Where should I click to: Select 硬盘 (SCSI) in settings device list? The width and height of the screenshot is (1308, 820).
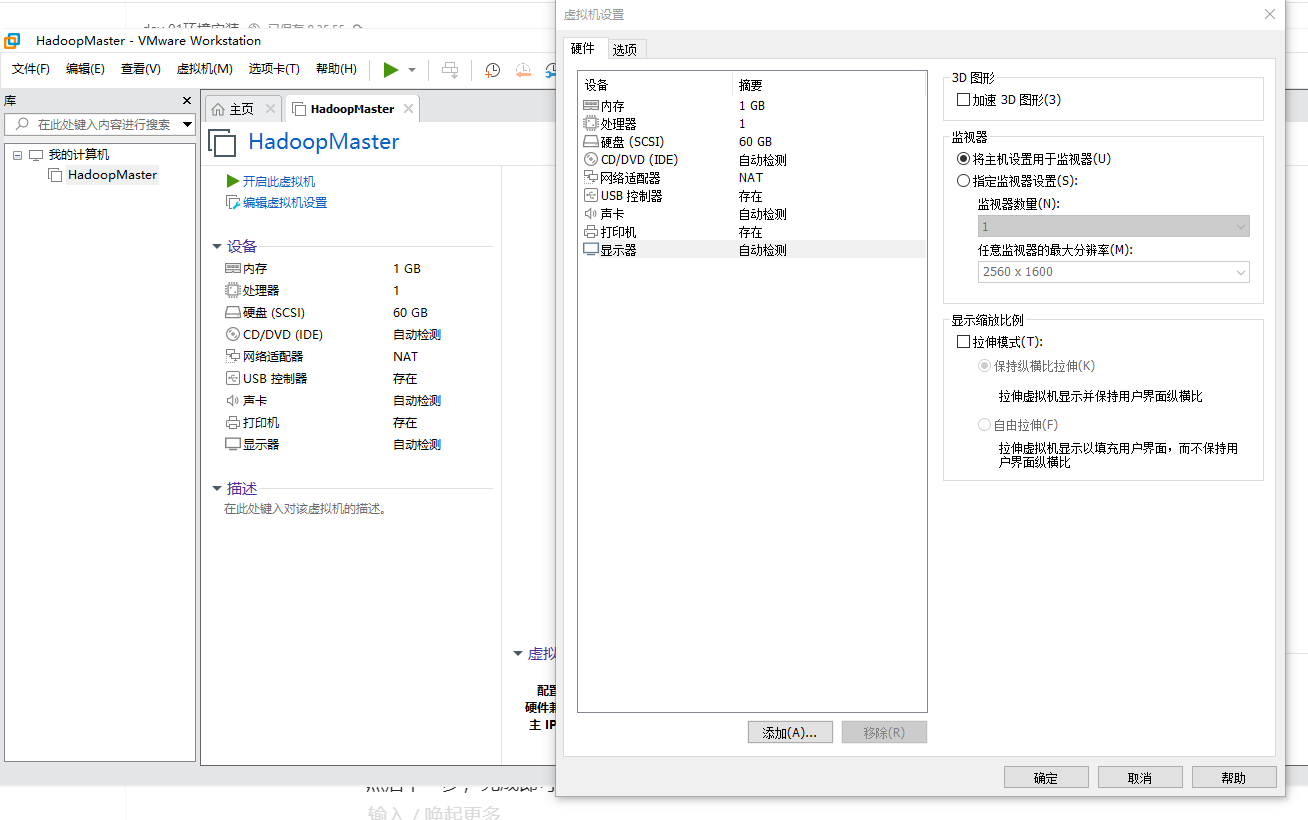753,142
